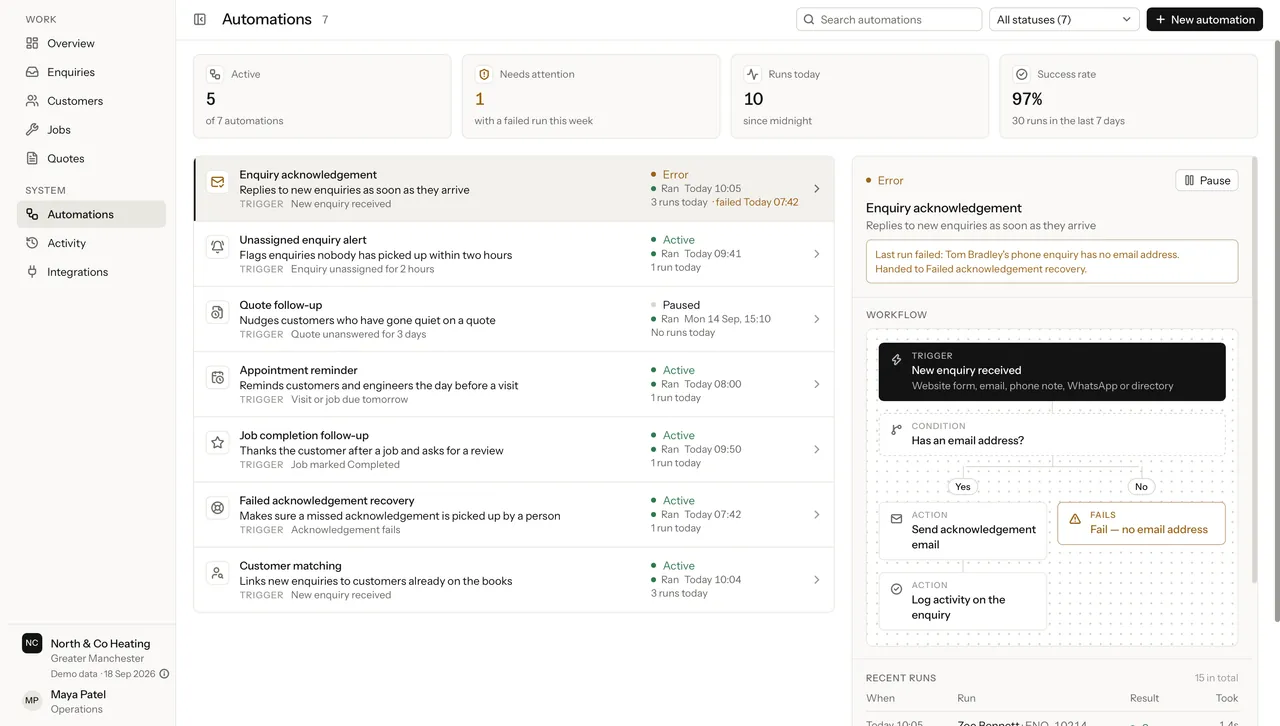Viewport: 1280px width, 726px height.
Task: Click the Overview grid icon
Action: (32, 43)
